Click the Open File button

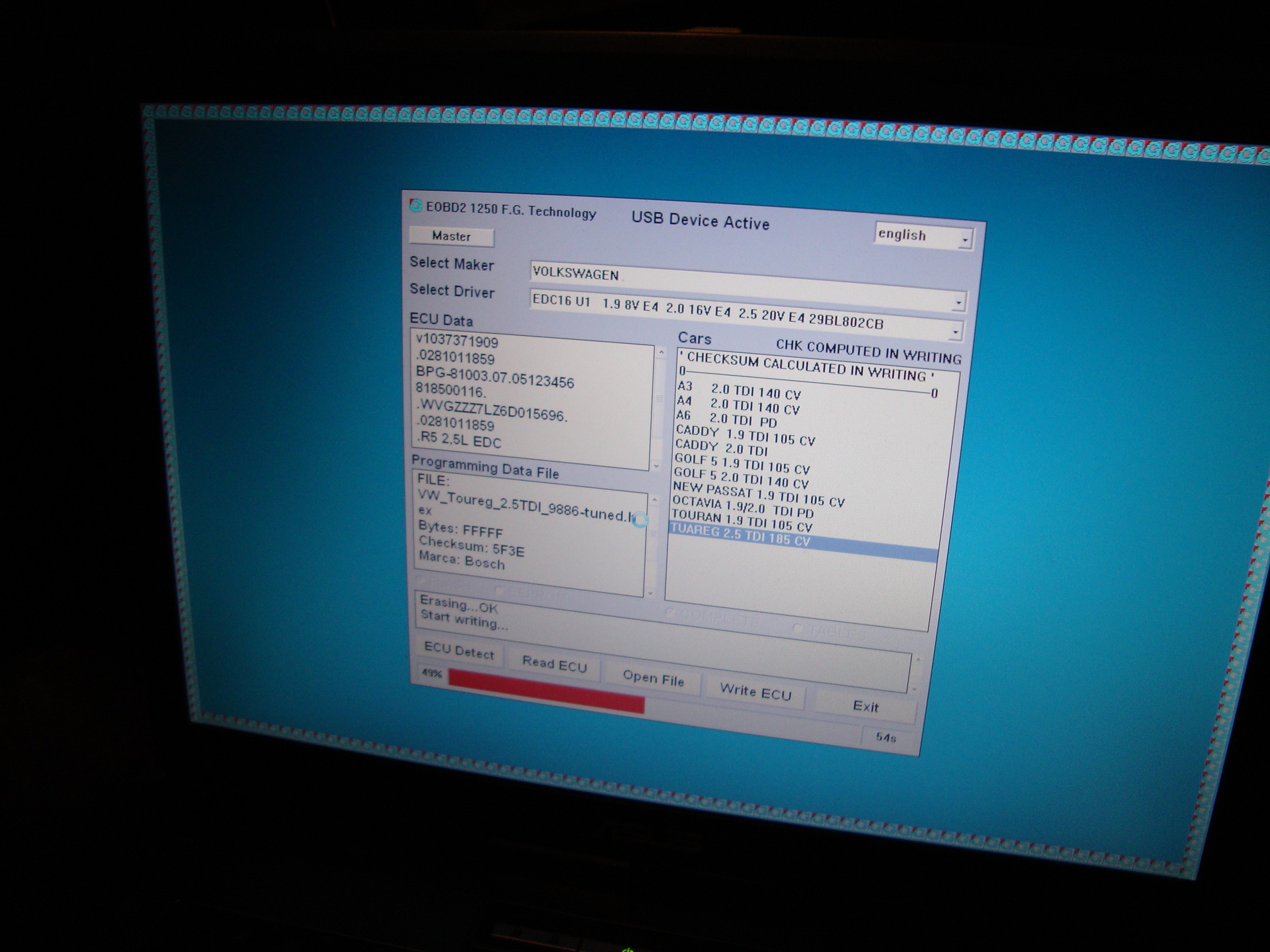point(654,678)
